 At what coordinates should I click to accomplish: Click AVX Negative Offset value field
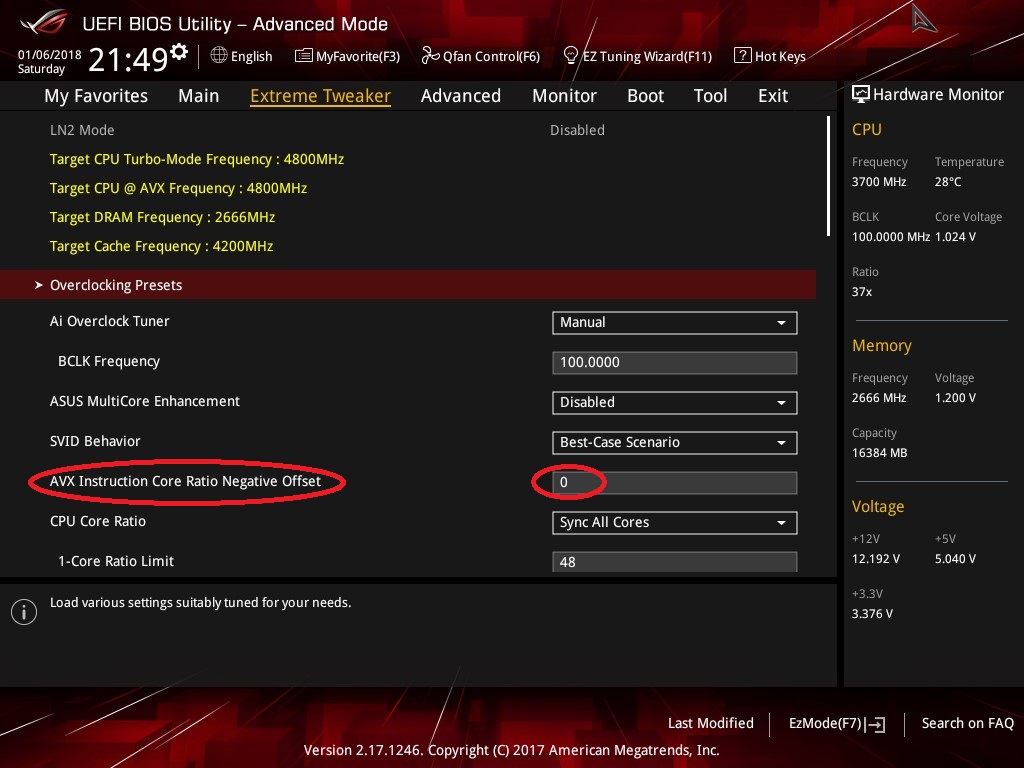coord(675,483)
